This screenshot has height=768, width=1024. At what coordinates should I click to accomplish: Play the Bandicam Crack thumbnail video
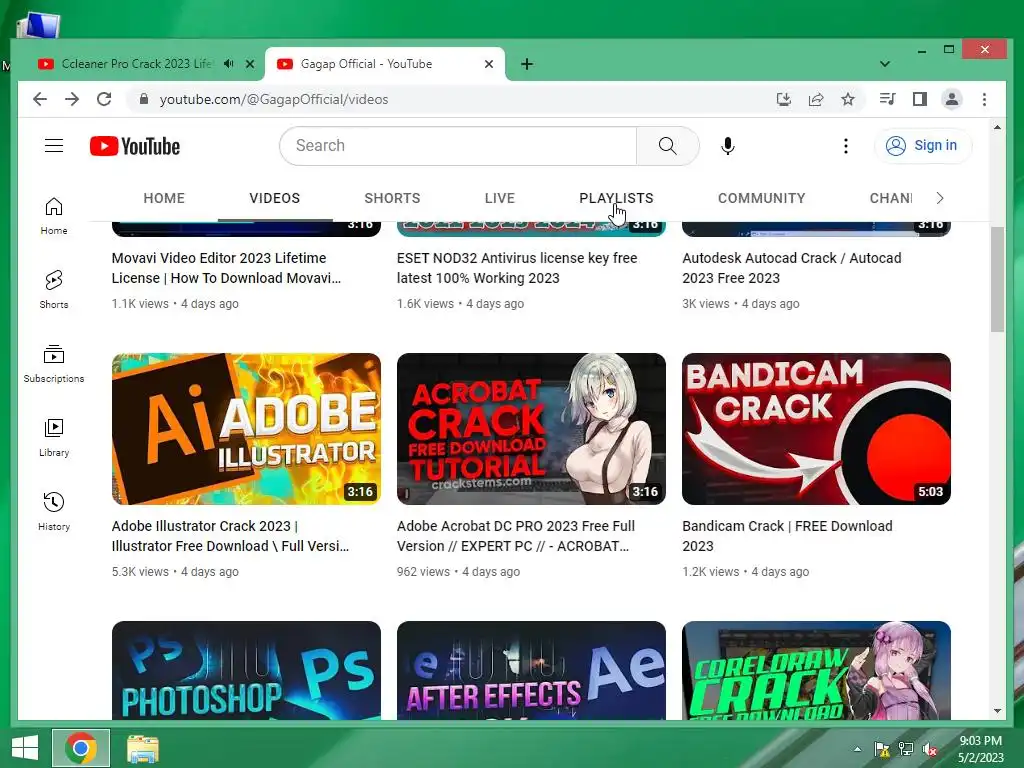click(x=816, y=428)
